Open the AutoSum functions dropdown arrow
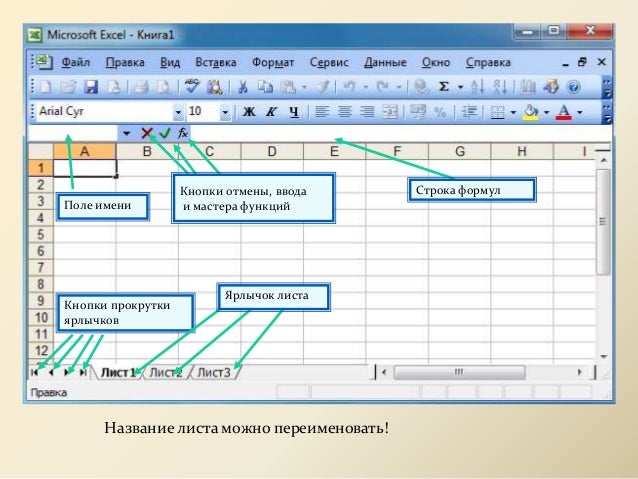The width and height of the screenshot is (638, 479). tap(461, 87)
